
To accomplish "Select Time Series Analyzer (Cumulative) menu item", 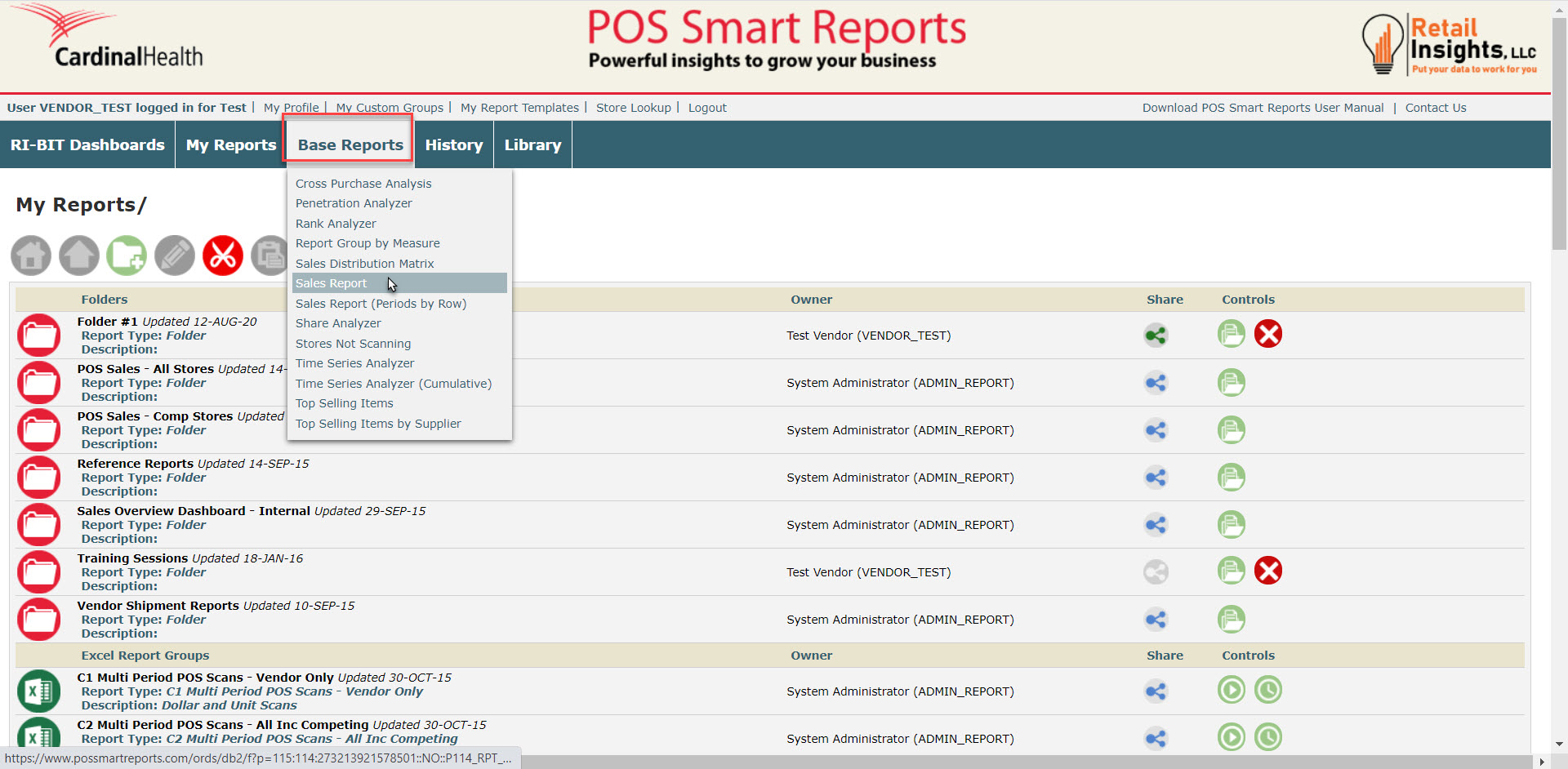I will point(394,384).
